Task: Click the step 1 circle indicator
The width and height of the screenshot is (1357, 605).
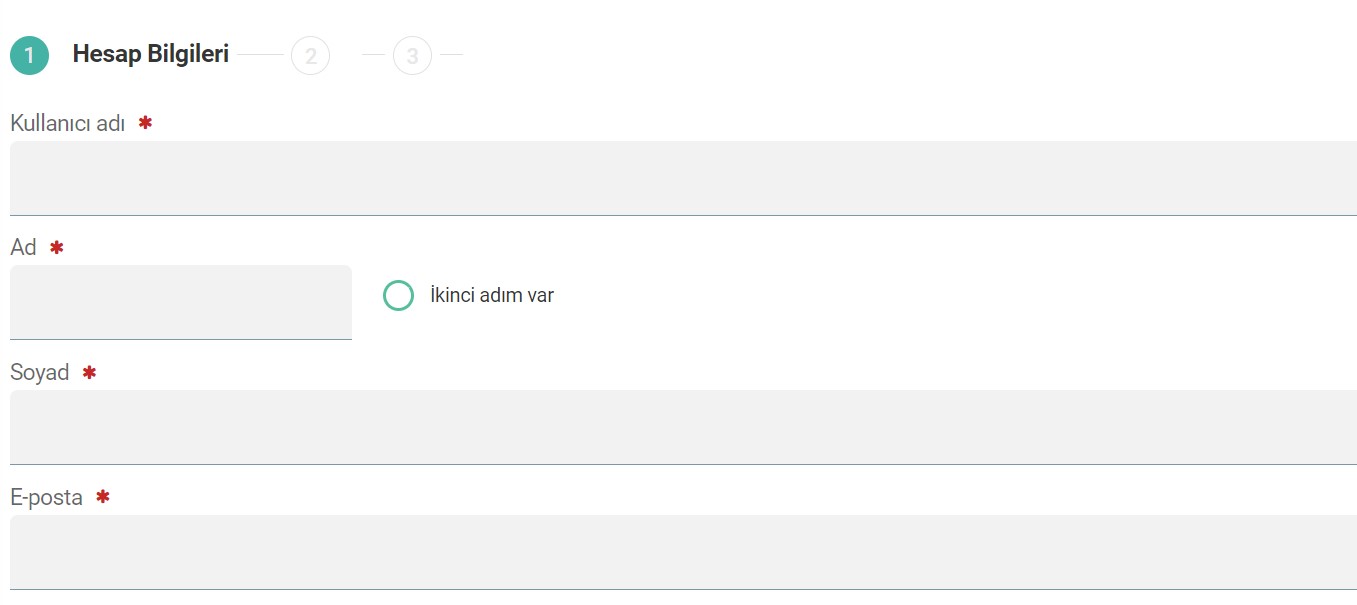Action: coord(29,55)
